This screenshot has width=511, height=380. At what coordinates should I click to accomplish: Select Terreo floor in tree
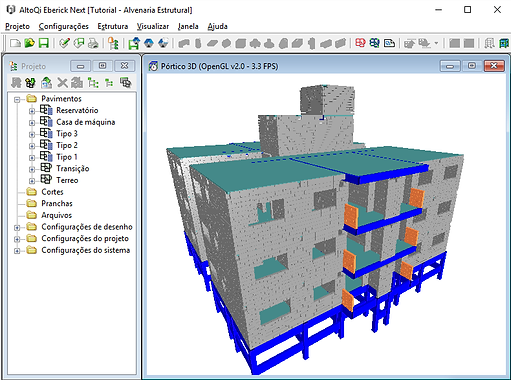67,180
